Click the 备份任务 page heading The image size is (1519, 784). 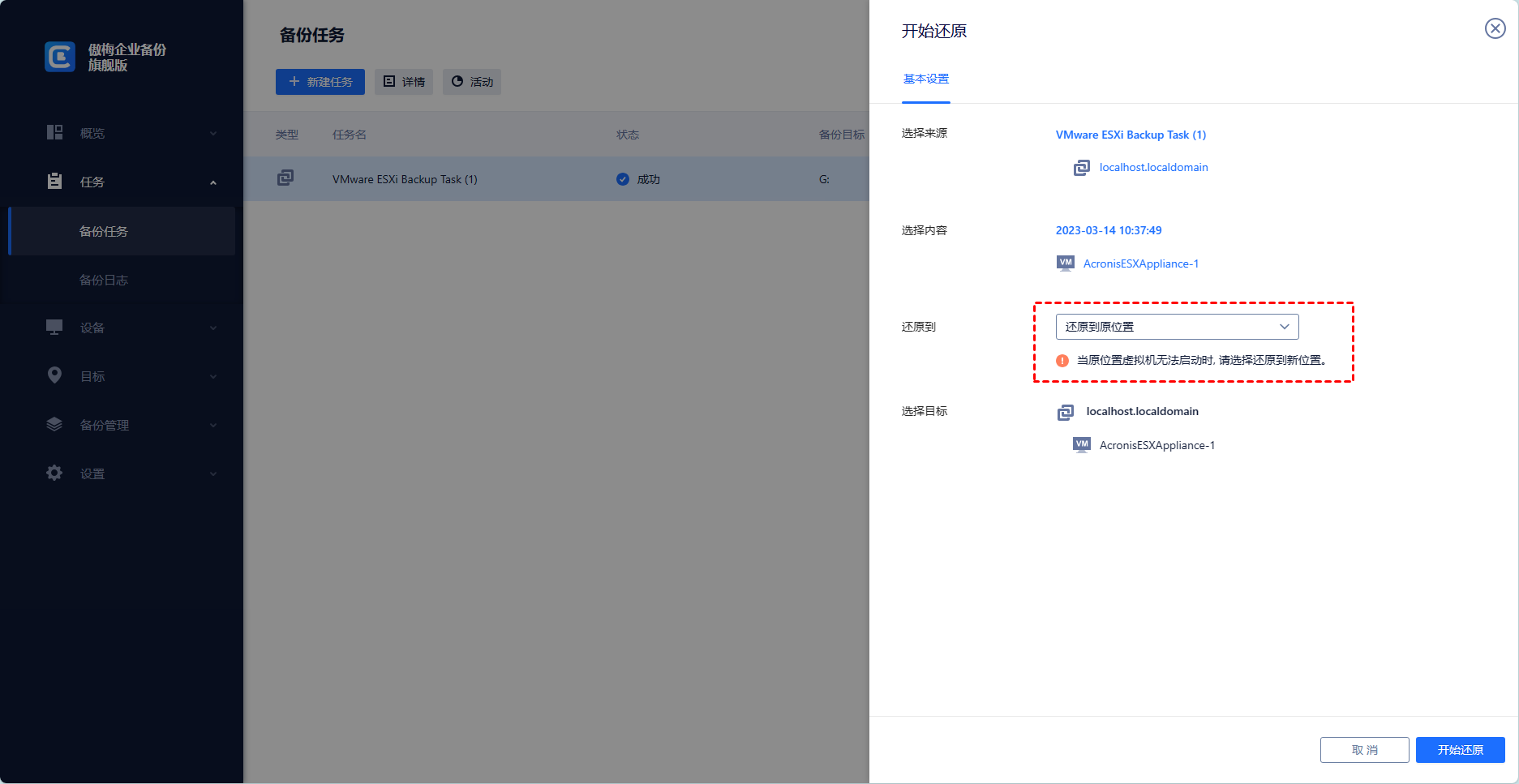click(312, 35)
